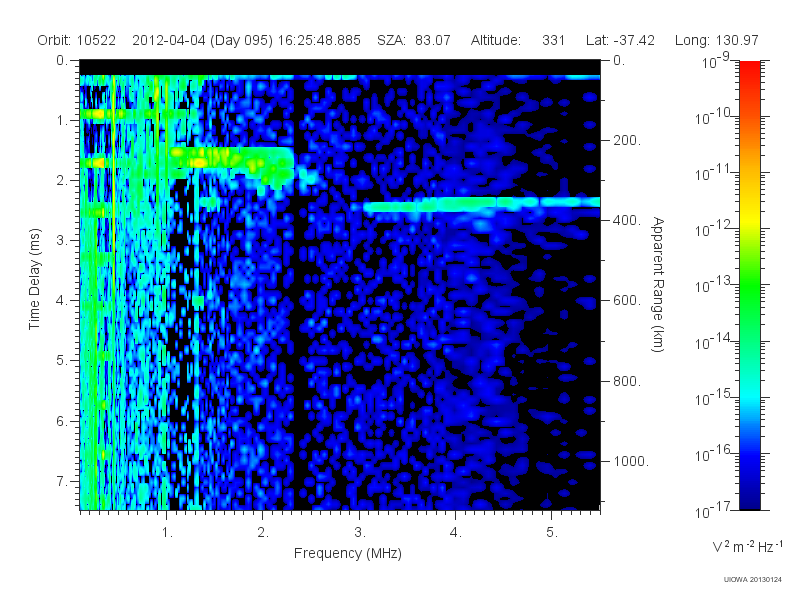Select the date '2012-04-04 (Day 095)' text
Image resolution: width=800 pixels, height=600 pixels.
click(x=203, y=40)
